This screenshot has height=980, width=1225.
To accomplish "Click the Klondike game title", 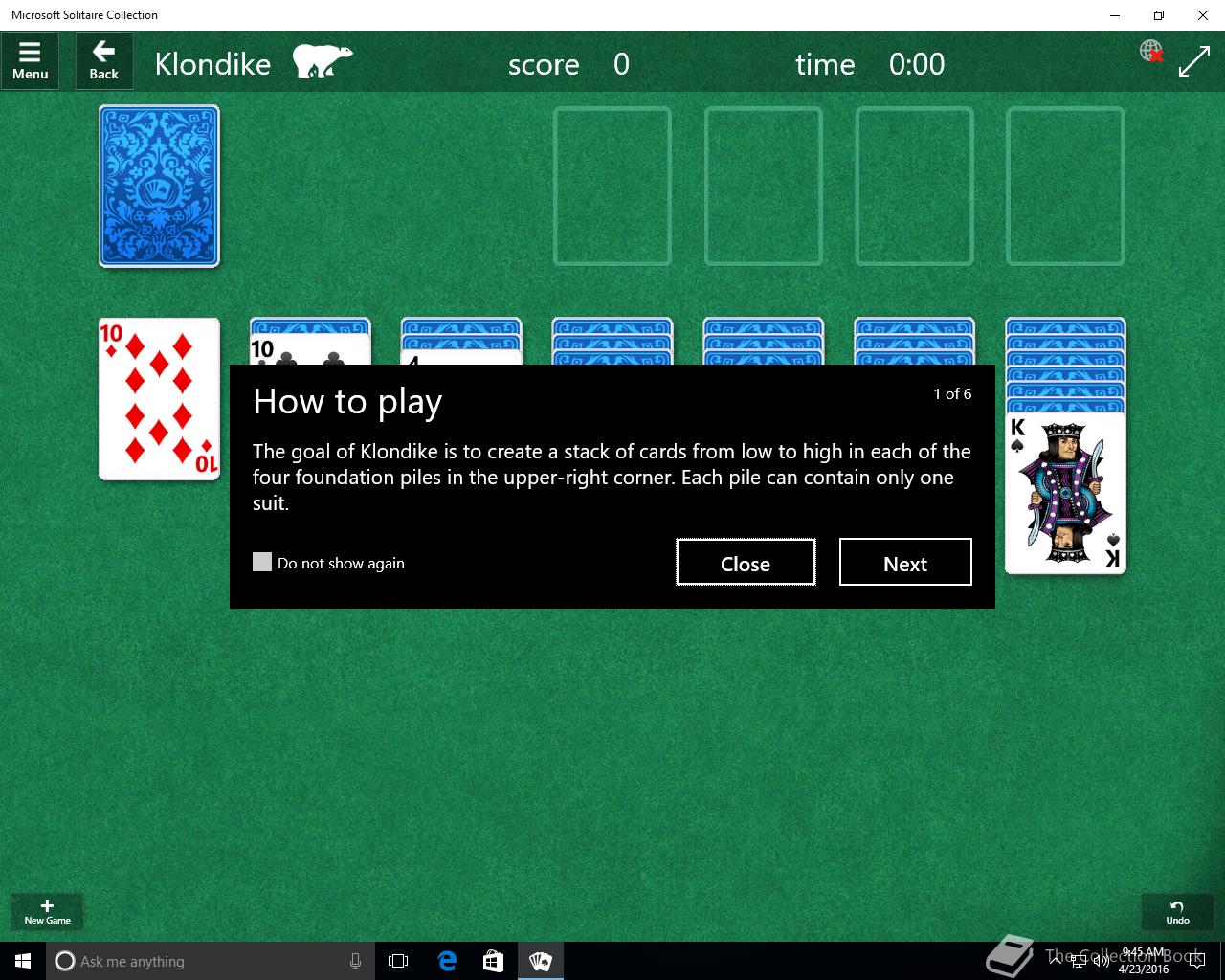I will (x=212, y=64).
